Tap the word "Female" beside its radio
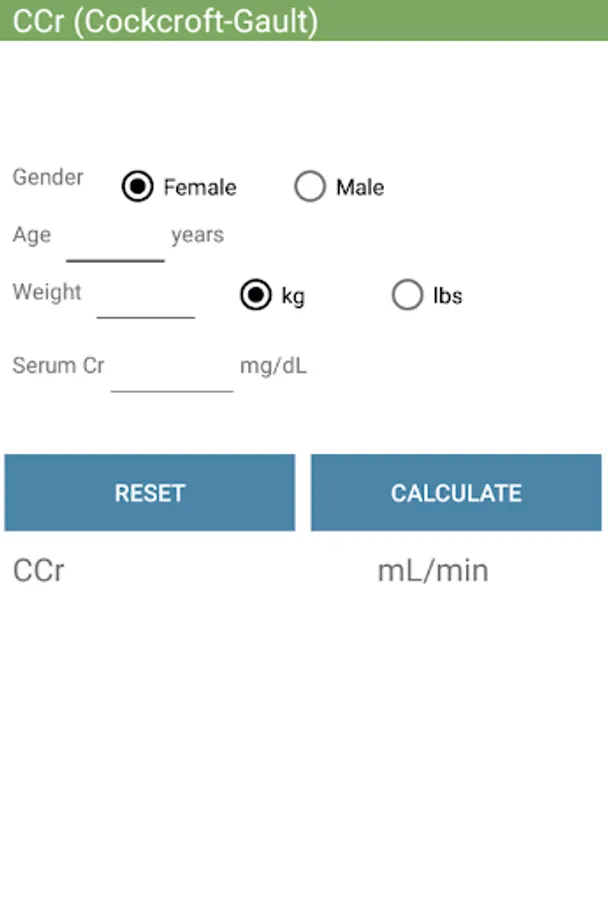Screen dimensions: 608x900 200,188
